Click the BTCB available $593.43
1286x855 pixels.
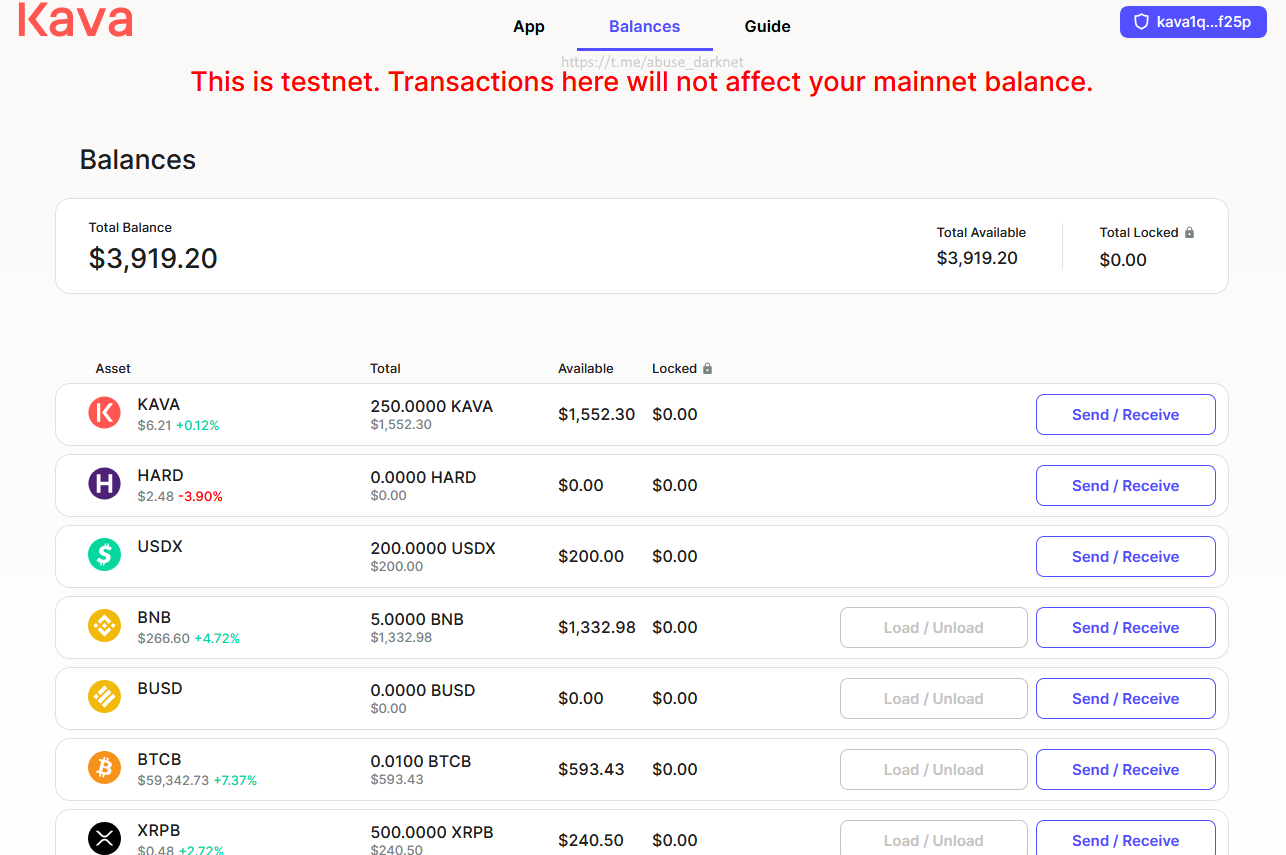(x=591, y=770)
